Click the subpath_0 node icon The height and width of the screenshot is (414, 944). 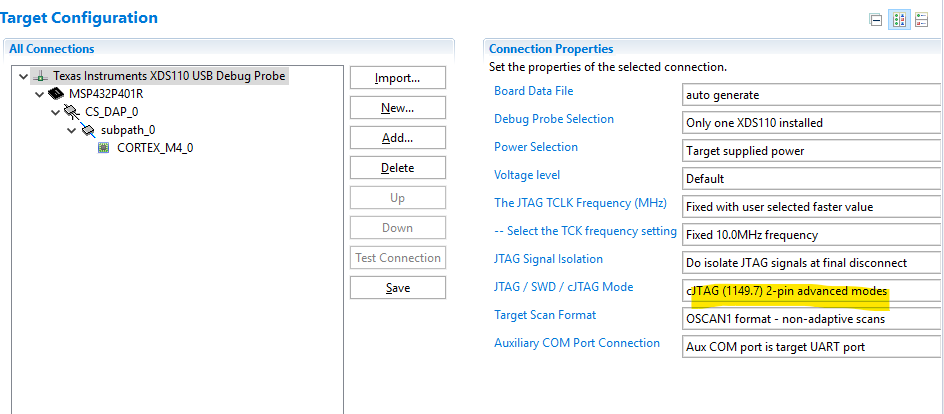point(88,130)
